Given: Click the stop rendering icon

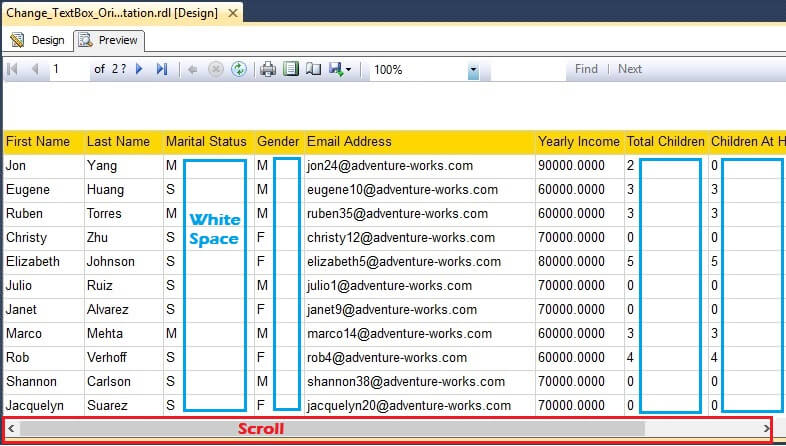Looking at the screenshot, I should click(x=216, y=69).
